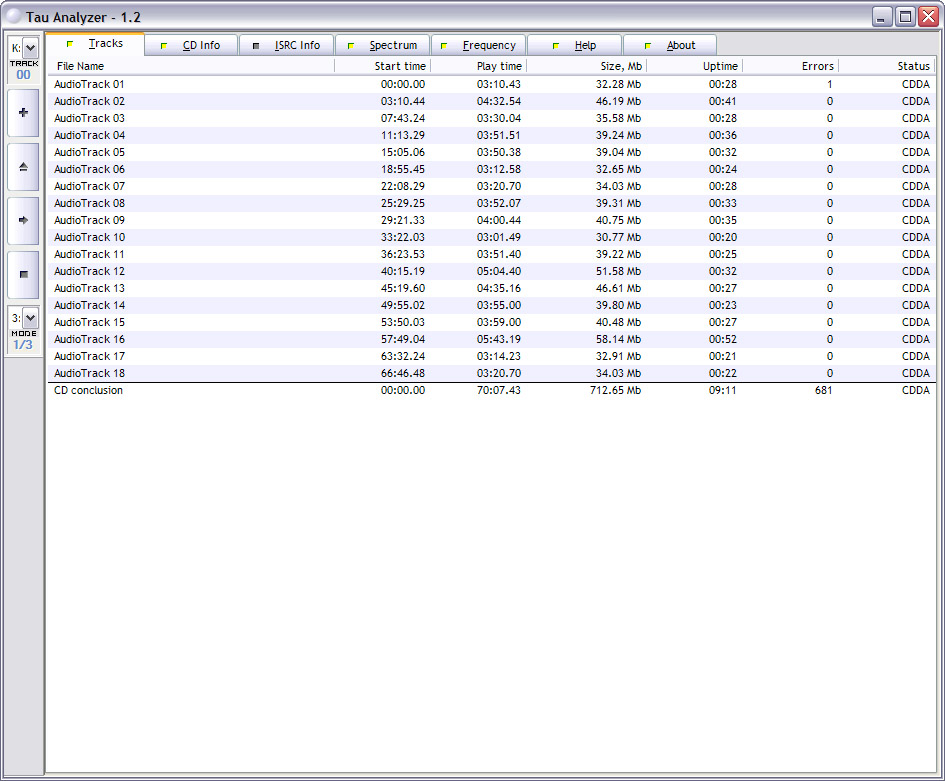Click the Tau Analyzer title bar icon
Viewport: 945px width, 781px height.
pos(14,17)
